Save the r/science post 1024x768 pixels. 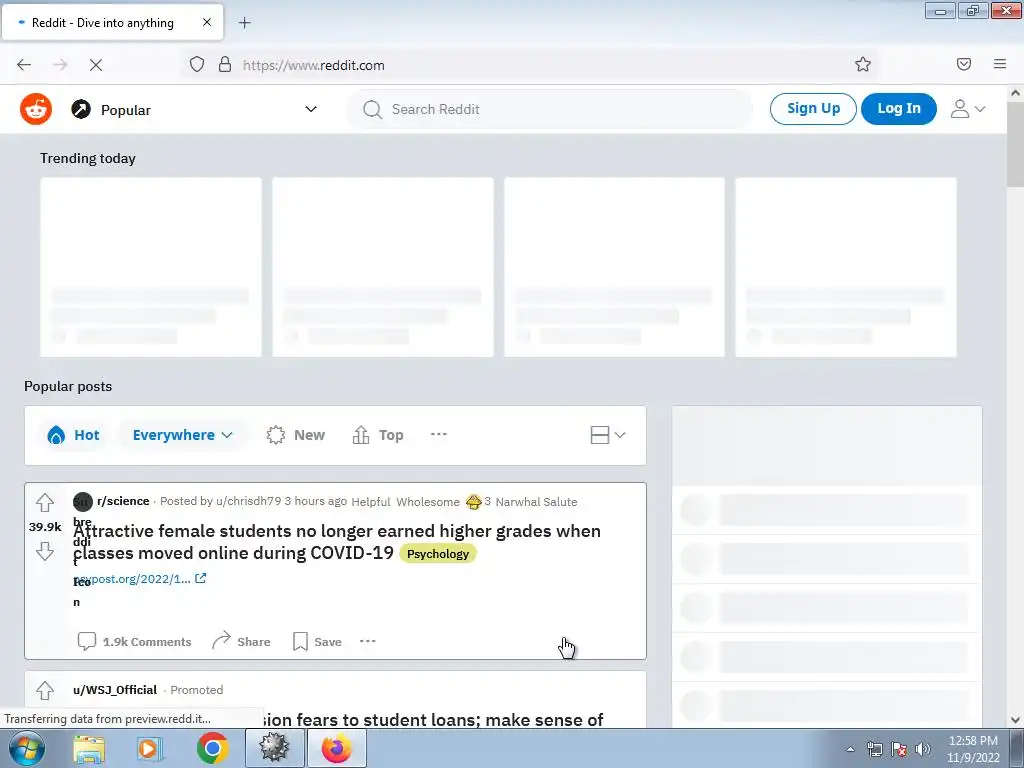[x=317, y=641]
